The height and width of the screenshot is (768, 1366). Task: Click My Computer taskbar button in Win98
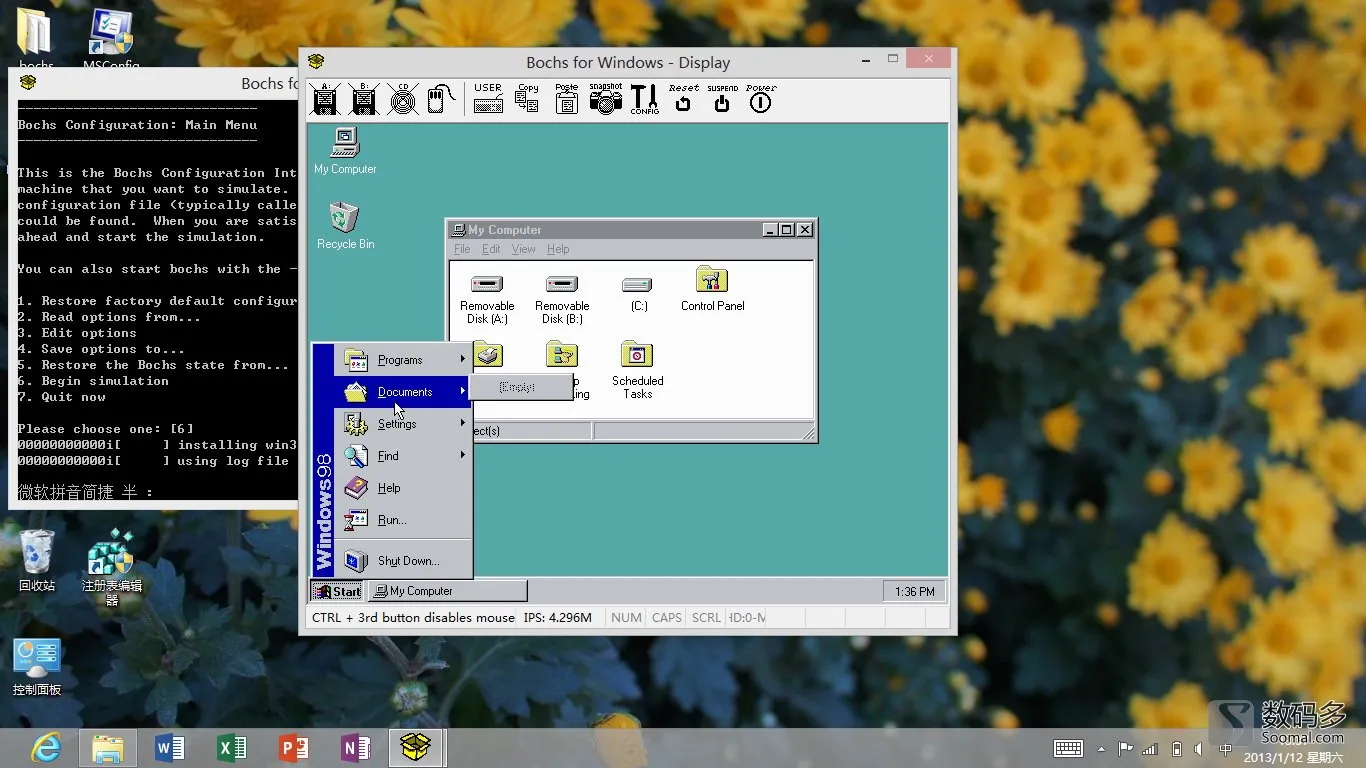(447, 591)
